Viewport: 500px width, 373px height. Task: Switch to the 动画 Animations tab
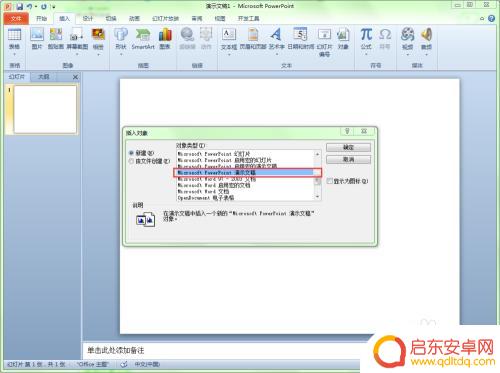tap(134, 18)
